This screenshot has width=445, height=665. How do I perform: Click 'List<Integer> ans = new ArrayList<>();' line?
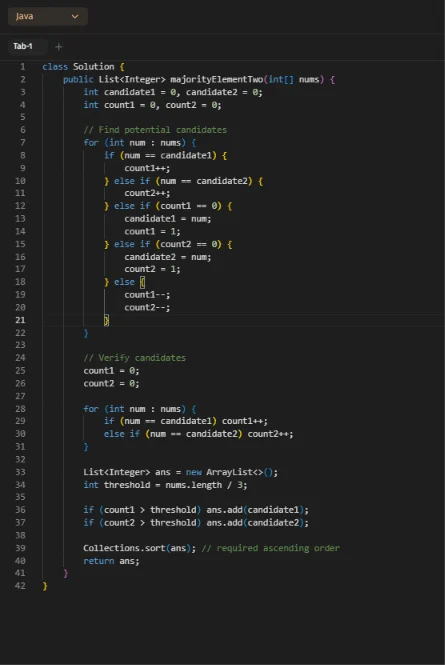click(x=180, y=472)
